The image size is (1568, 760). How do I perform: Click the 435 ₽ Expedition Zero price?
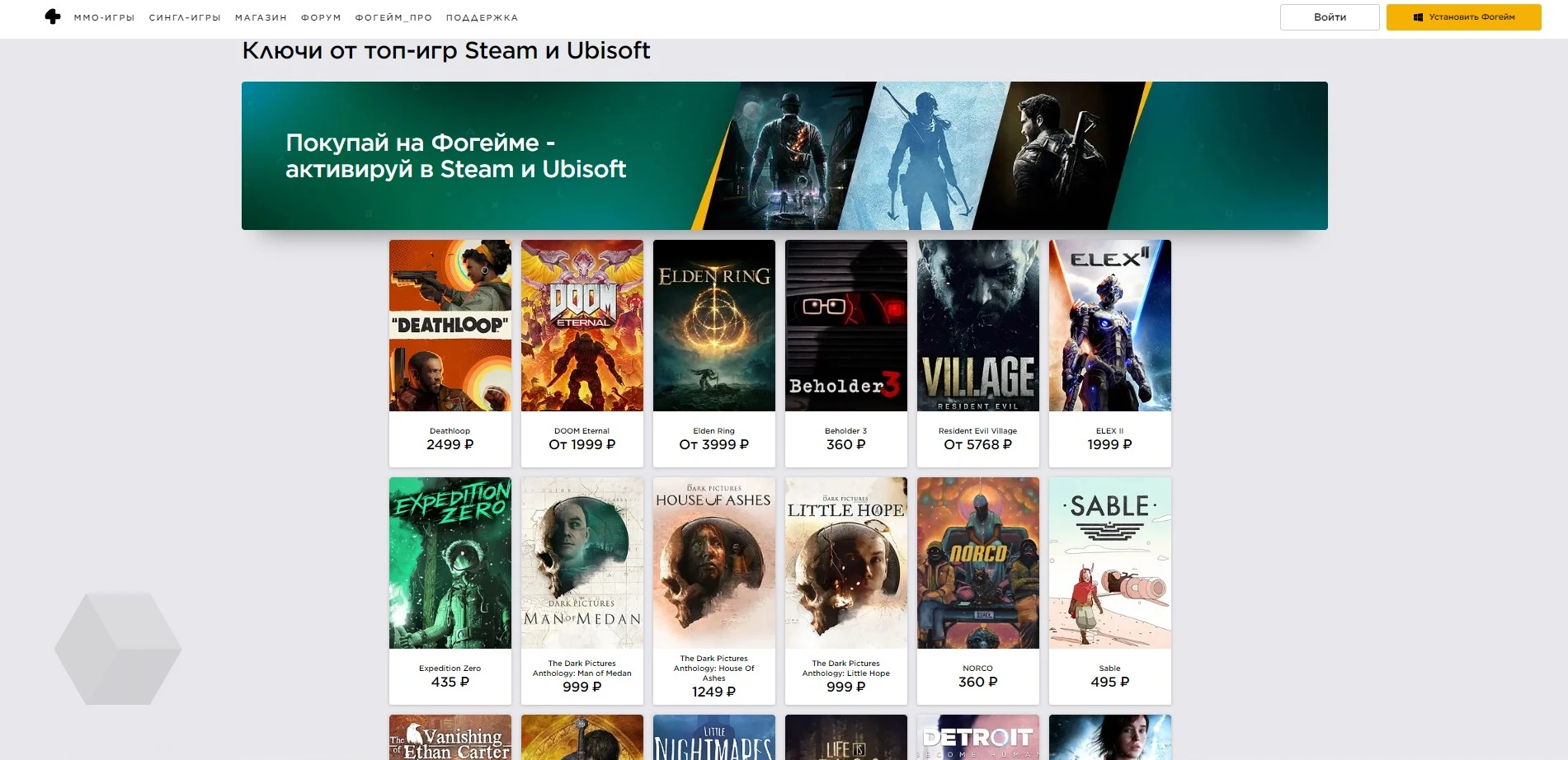pos(450,682)
